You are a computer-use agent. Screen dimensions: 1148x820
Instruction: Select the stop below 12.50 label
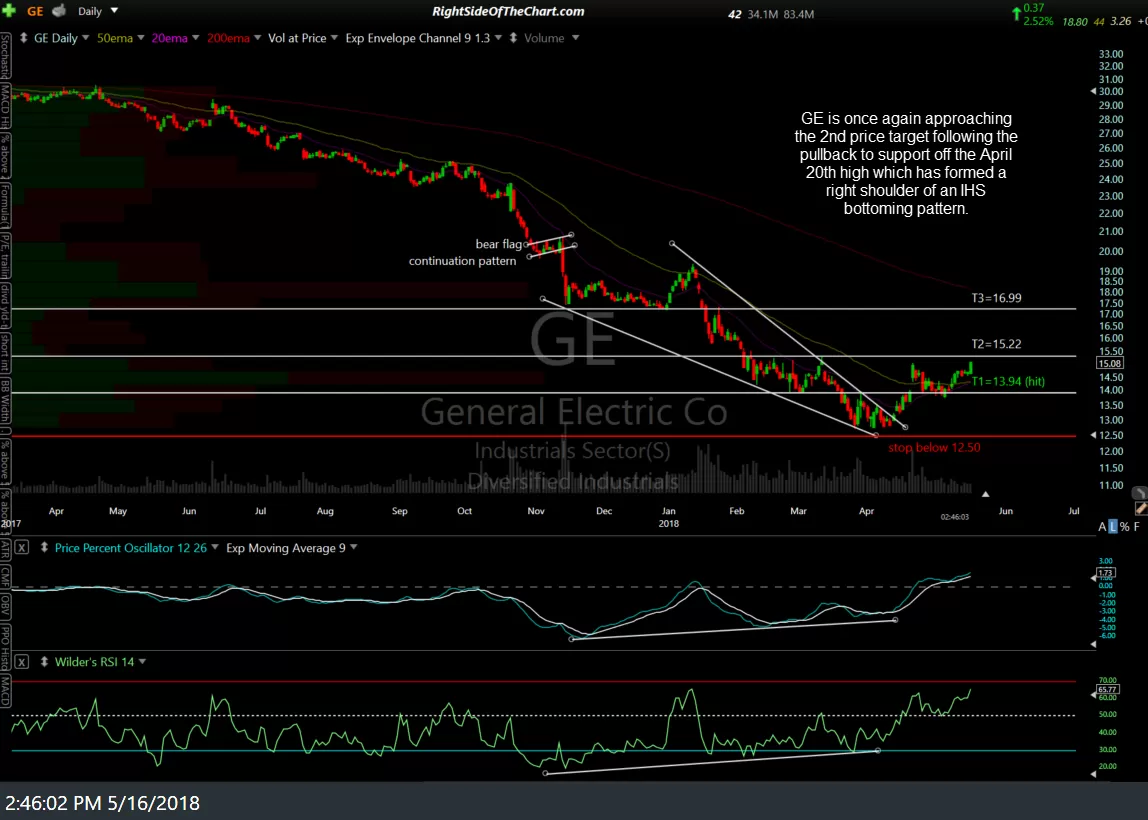(933, 447)
